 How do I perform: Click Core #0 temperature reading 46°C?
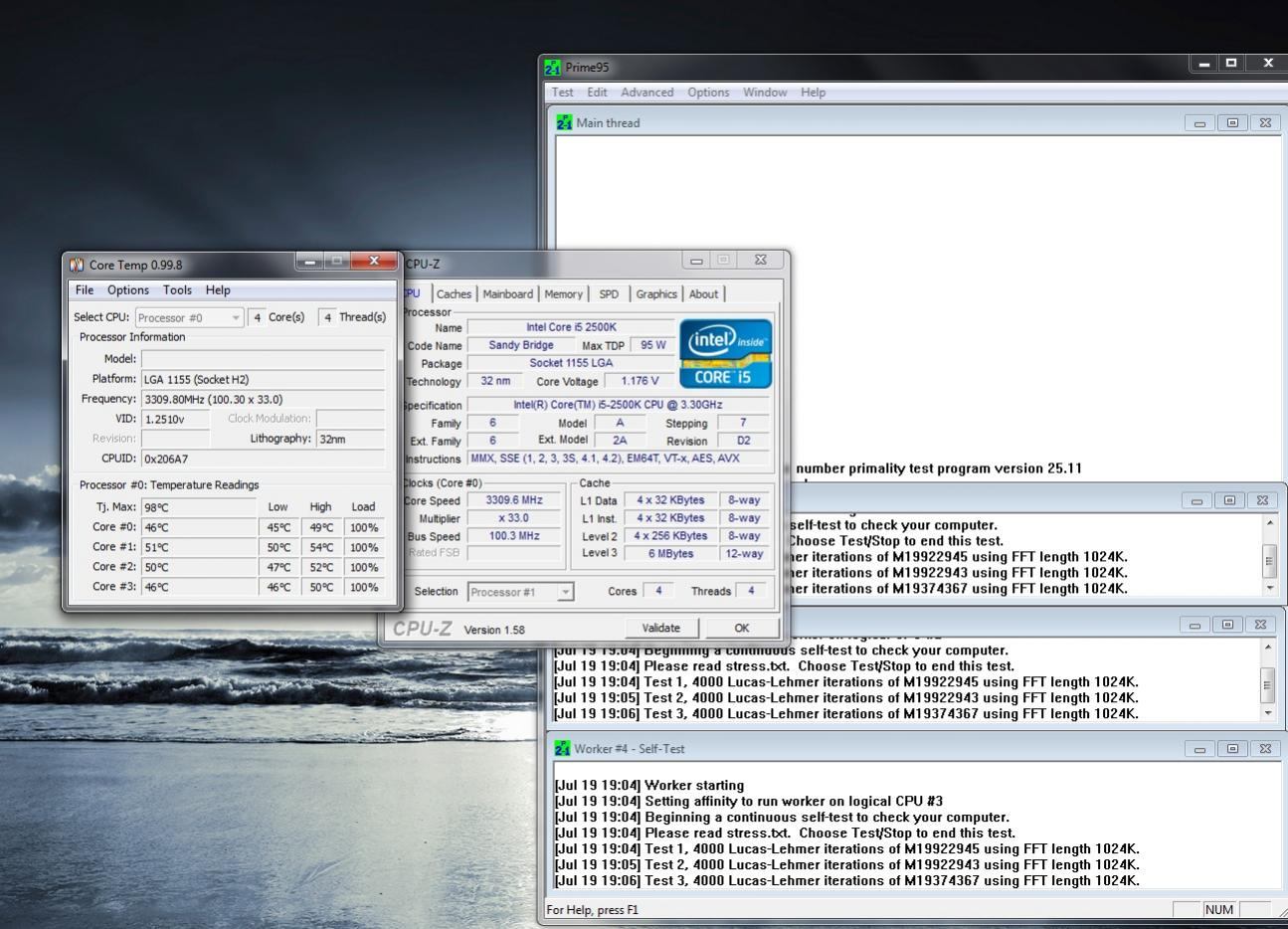tap(199, 527)
